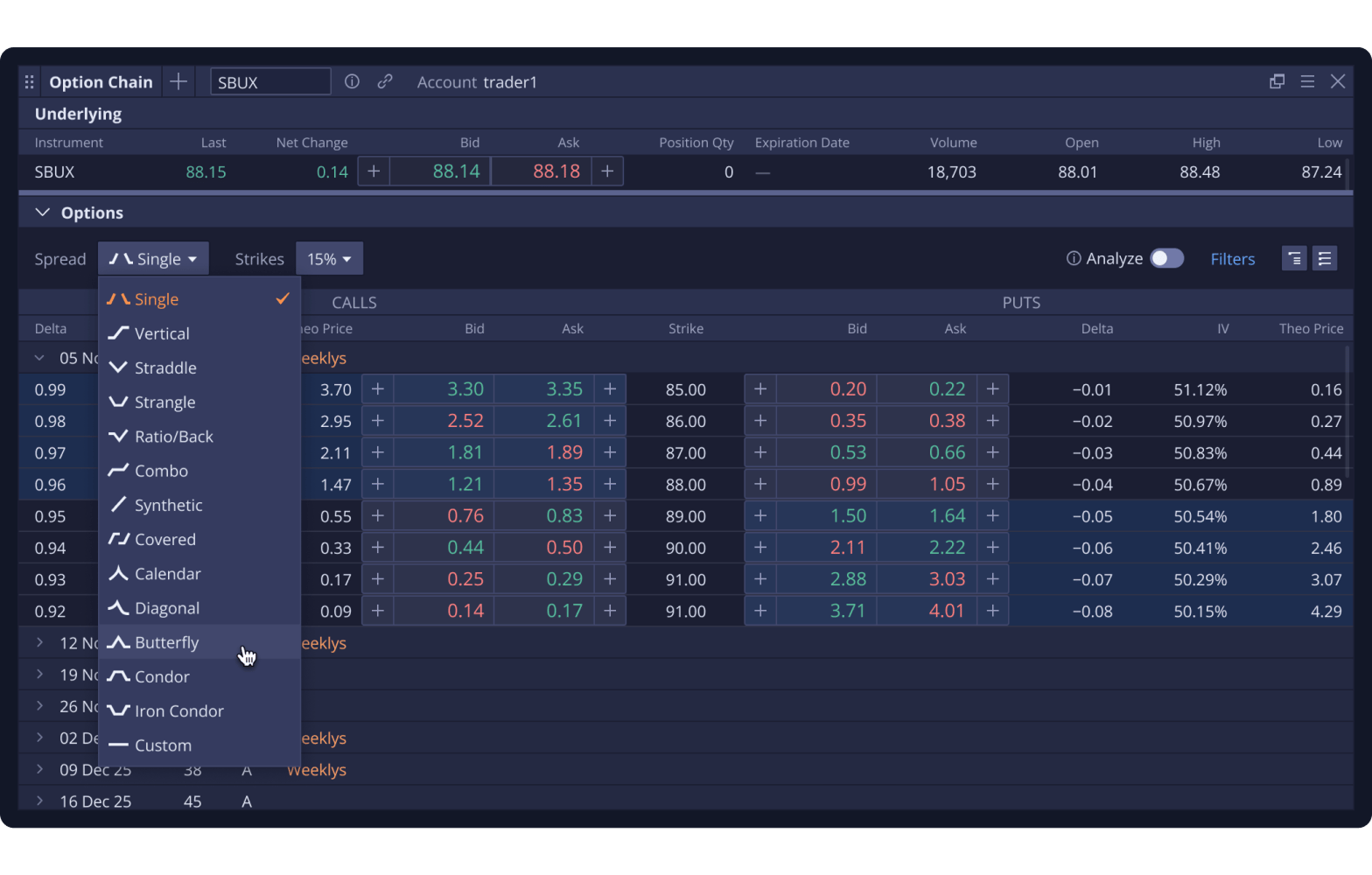Click the link chain icon in header
The image size is (1372, 875).
coord(385,81)
